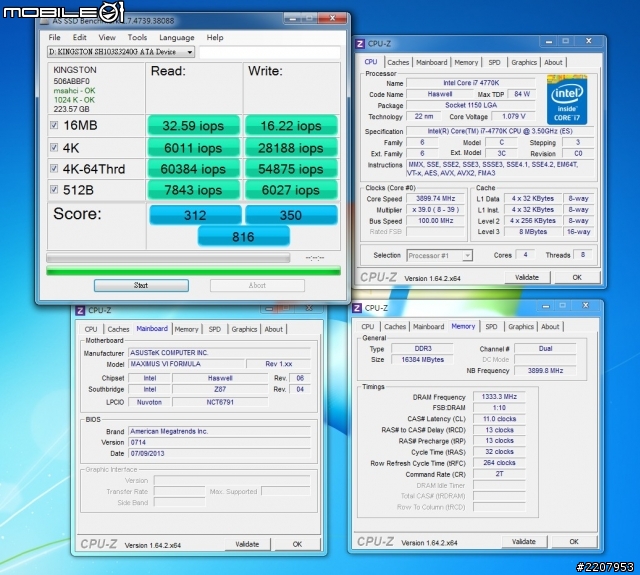640x575 pixels.
Task: Uncheck the 16MB test checkbox
Action: [x=54, y=125]
